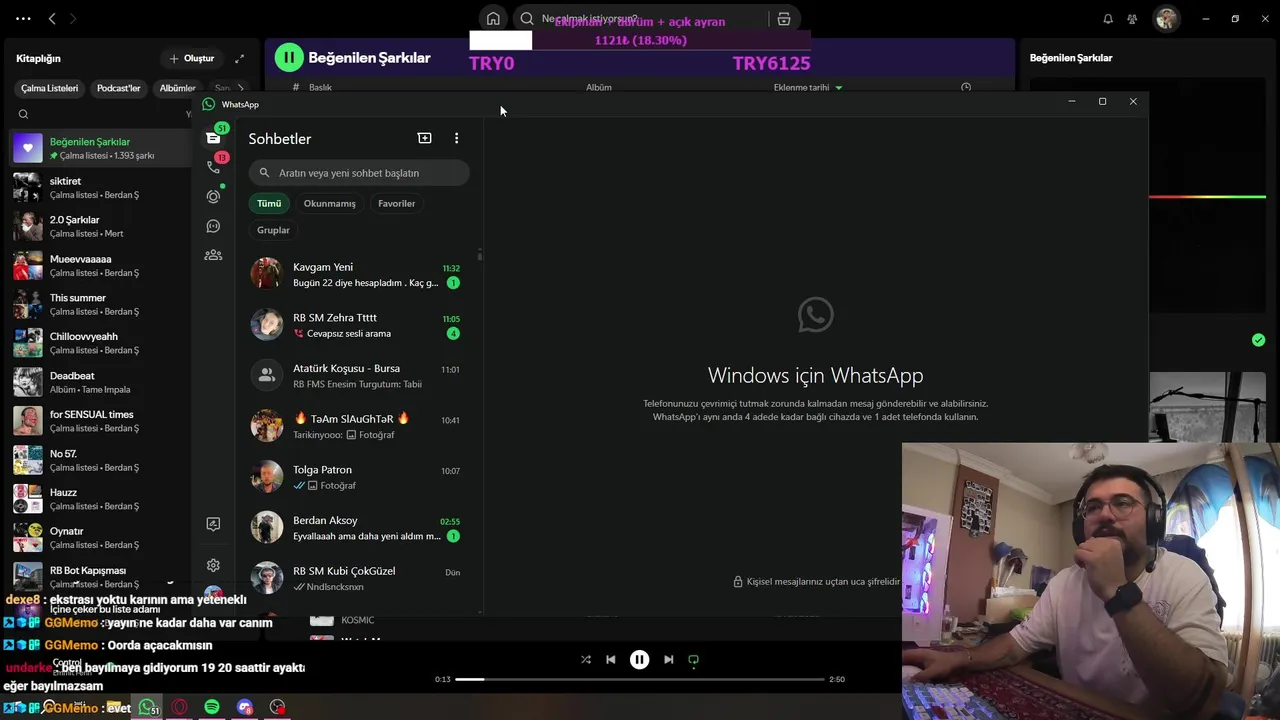The height and width of the screenshot is (720, 1280).
Task: Open Spotify three-dot app menu
Action: (23, 18)
